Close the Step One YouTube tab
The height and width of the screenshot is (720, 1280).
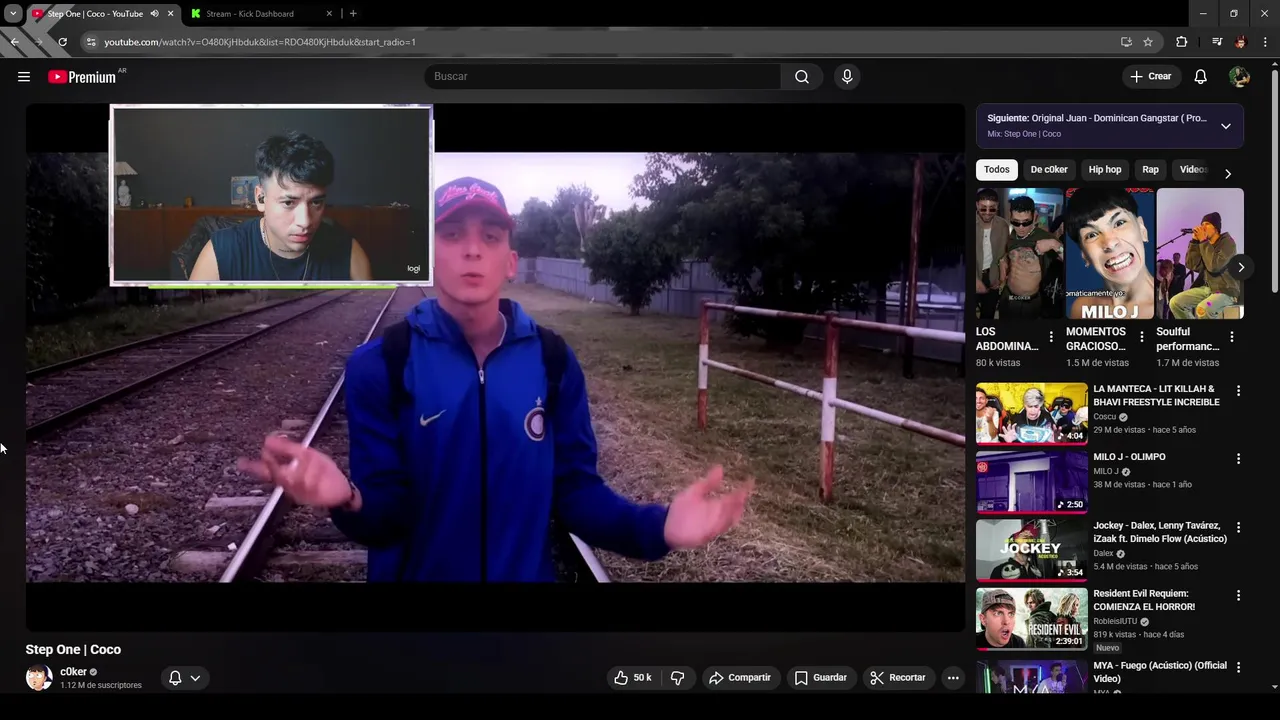tap(170, 14)
